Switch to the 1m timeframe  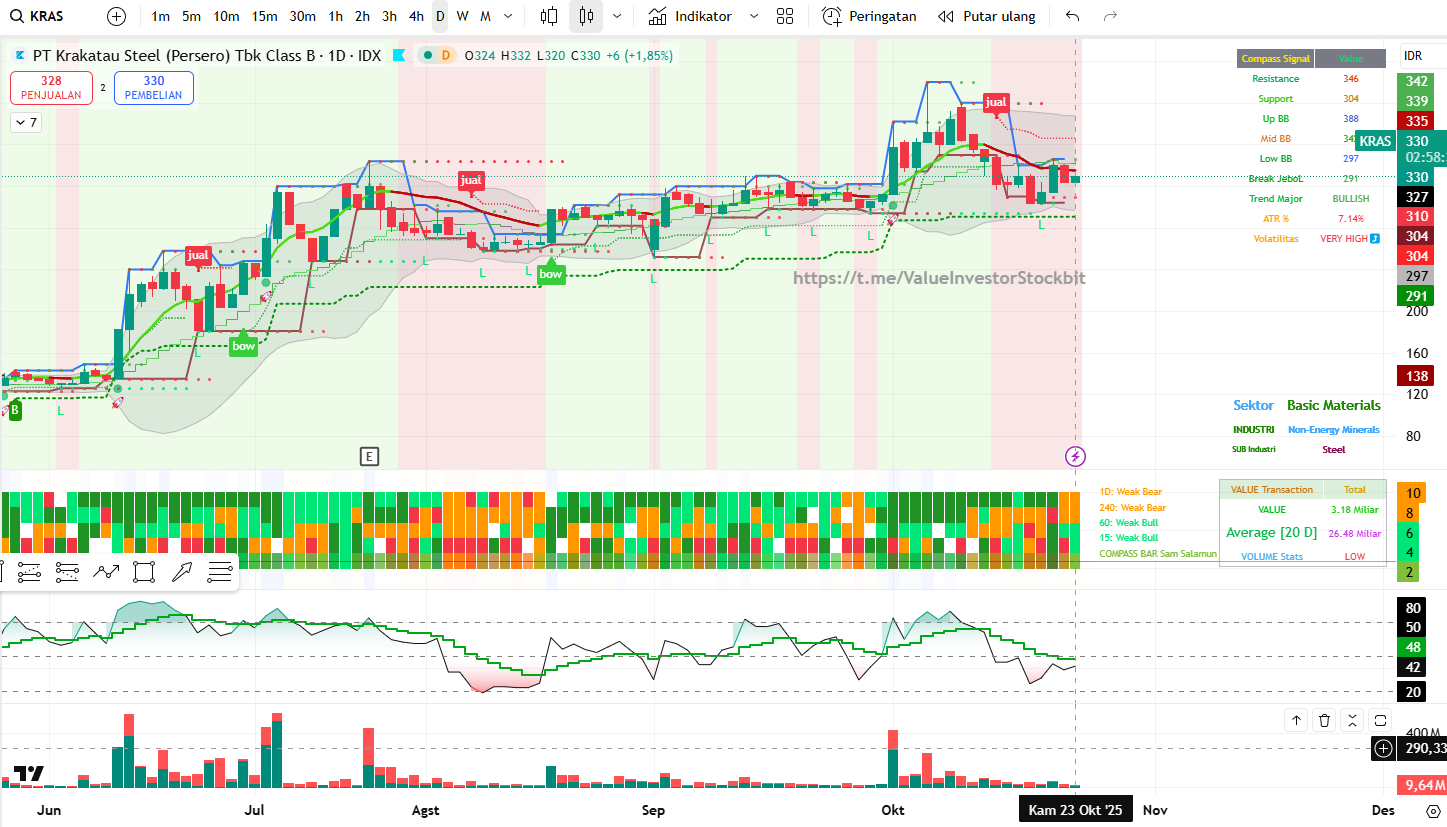point(160,16)
